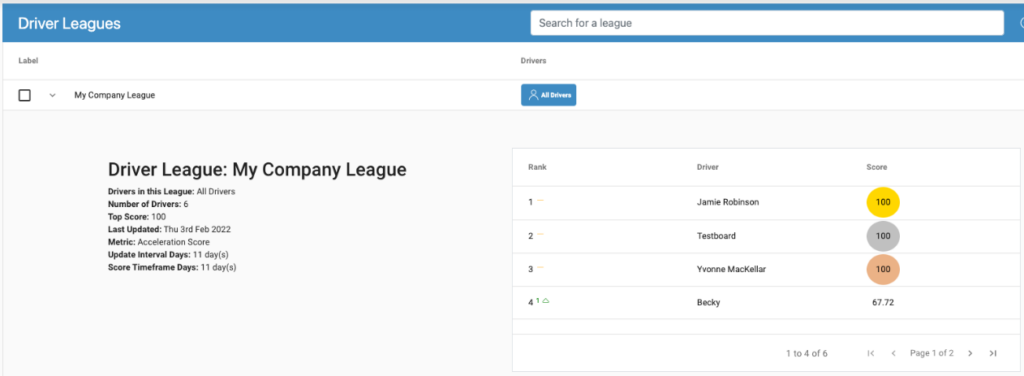Click the Score Timeframe Days line
Image resolution: width=1024 pixels, height=376 pixels.
click(x=172, y=268)
